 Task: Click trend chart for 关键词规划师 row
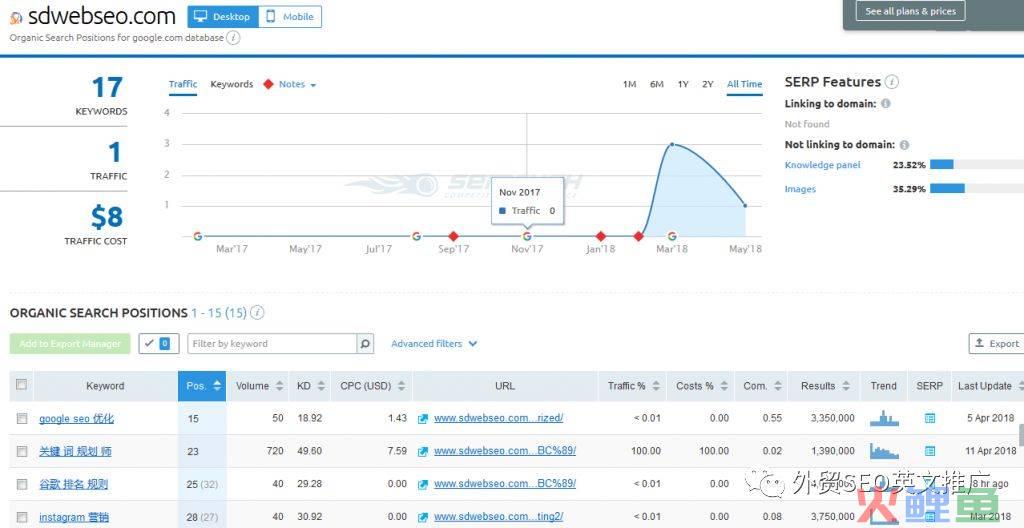[884, 451]
